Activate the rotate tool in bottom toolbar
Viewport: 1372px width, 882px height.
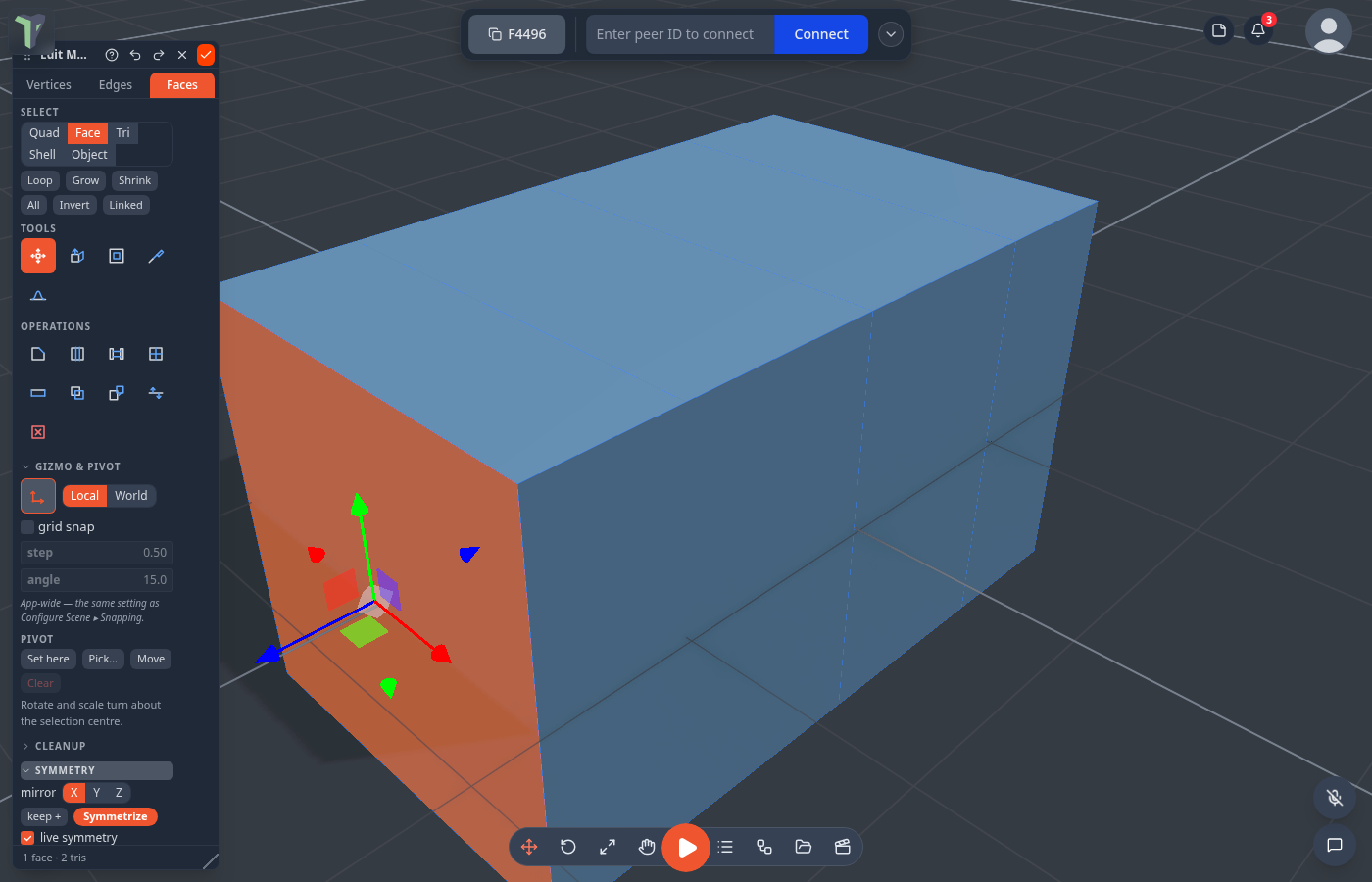pos(568,847)
